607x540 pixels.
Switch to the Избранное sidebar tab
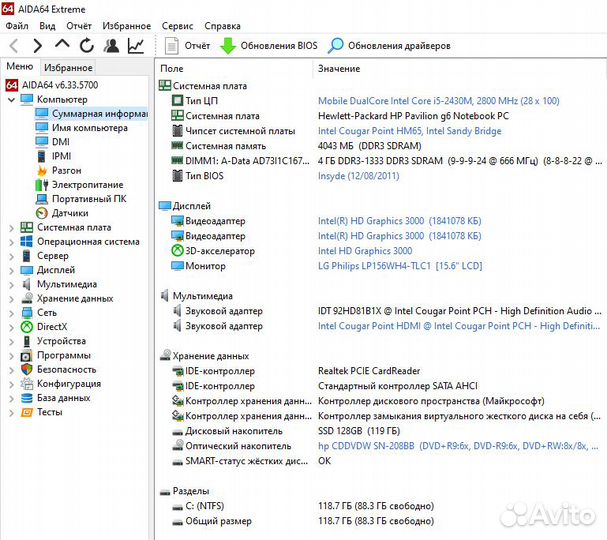pos(68,67)
